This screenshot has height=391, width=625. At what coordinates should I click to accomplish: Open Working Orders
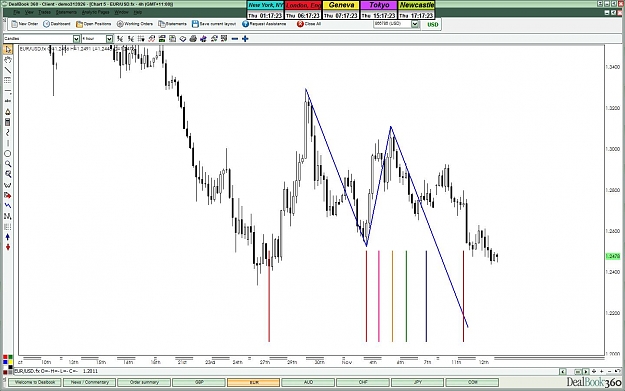135,24
